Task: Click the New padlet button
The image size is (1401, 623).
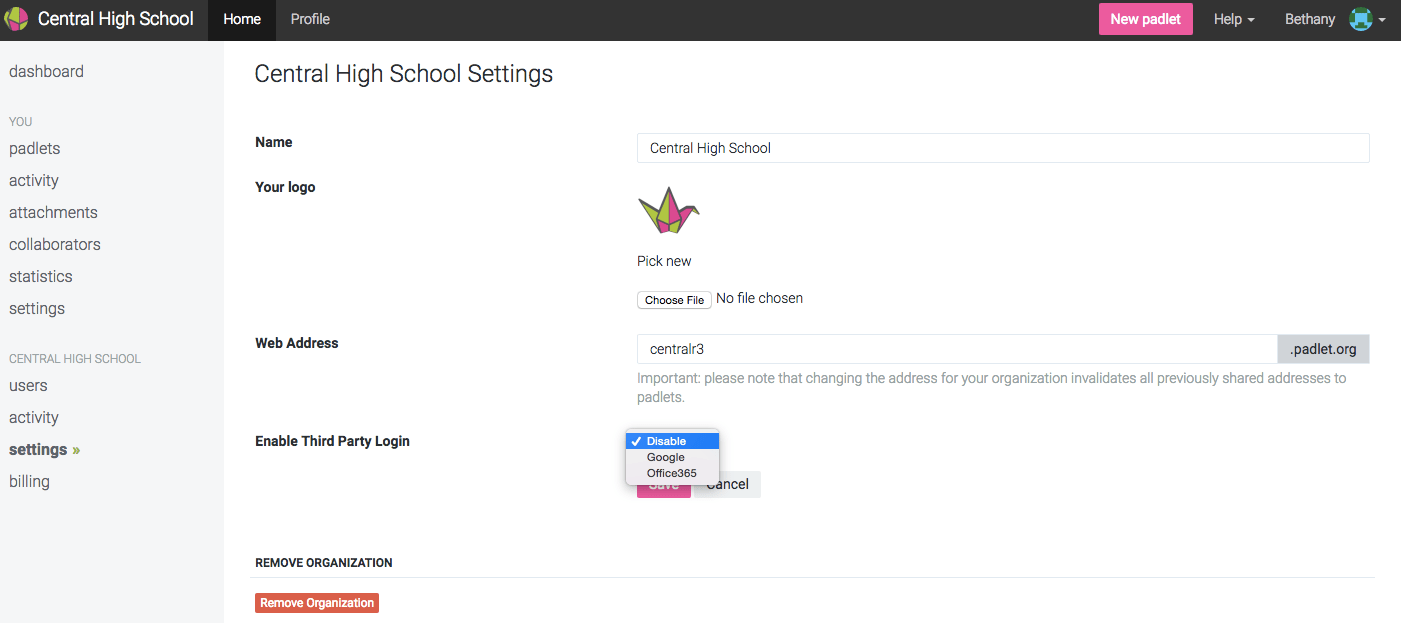Action: (1145, 19)
